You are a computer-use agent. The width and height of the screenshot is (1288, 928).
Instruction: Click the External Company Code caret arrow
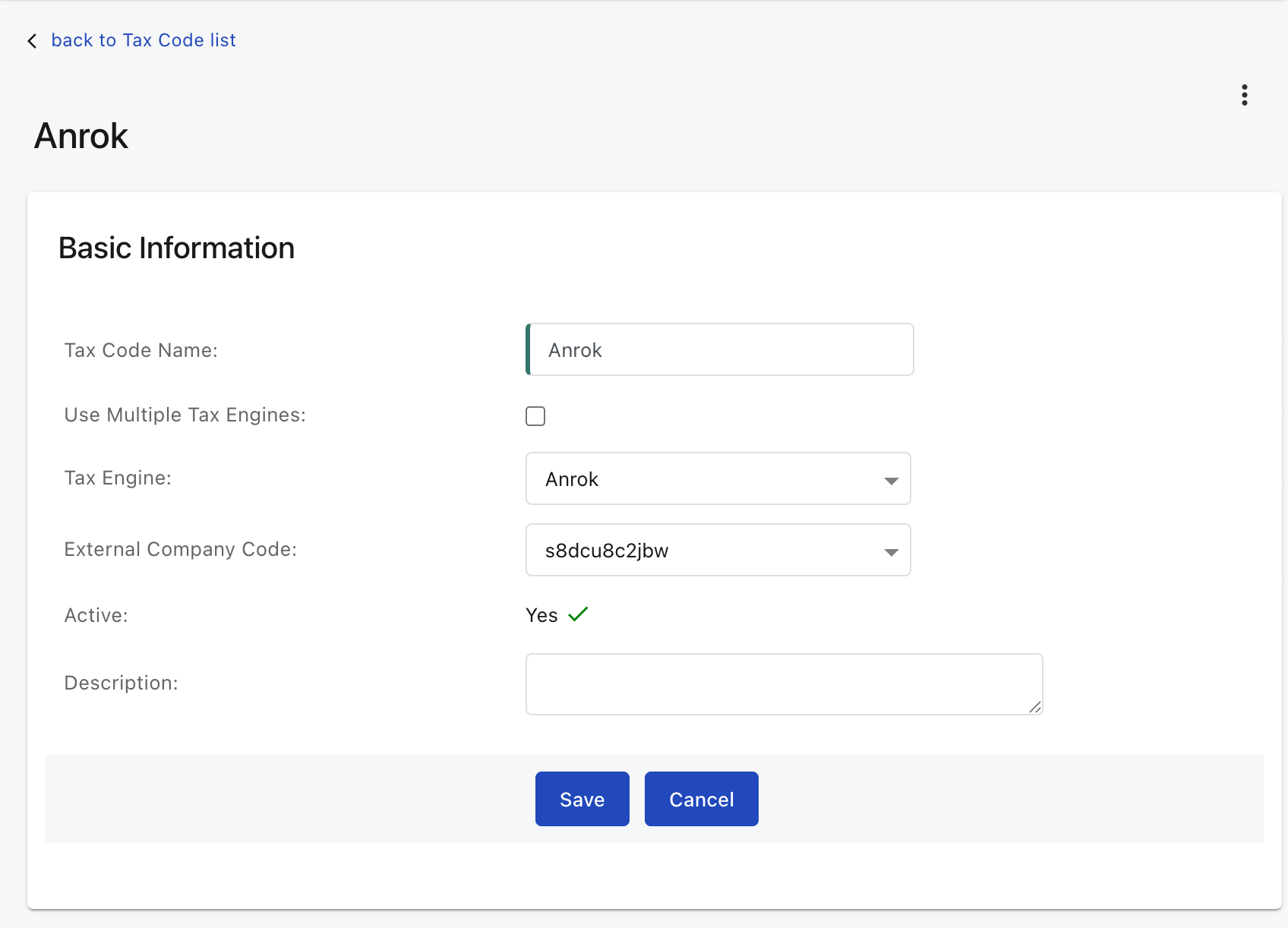891,551
